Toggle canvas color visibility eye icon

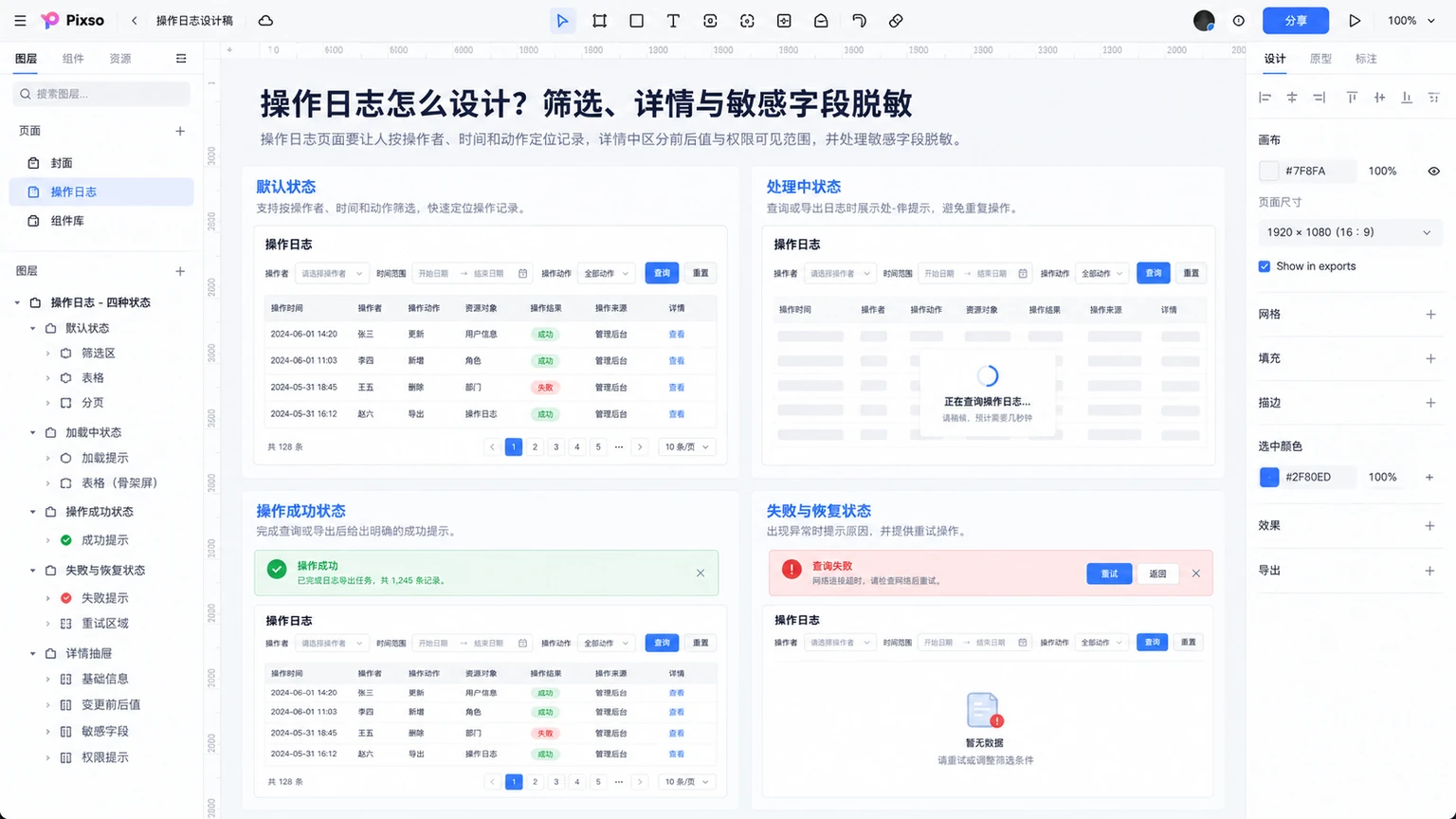point(1433,172)
